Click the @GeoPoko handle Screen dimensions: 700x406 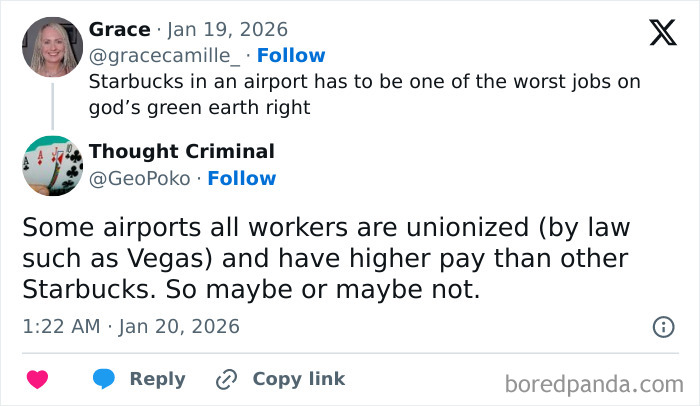(x=140, y=178)
